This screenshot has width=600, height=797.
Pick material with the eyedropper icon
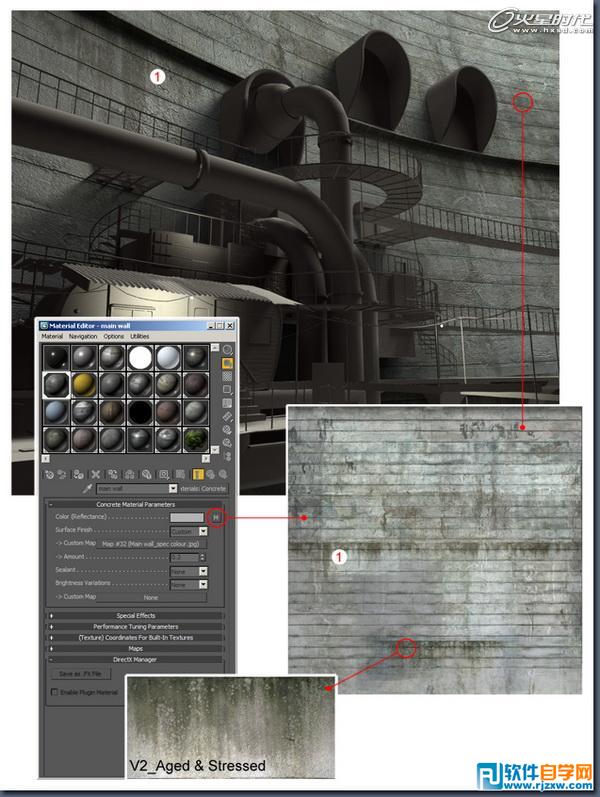[x=87, y=489]
